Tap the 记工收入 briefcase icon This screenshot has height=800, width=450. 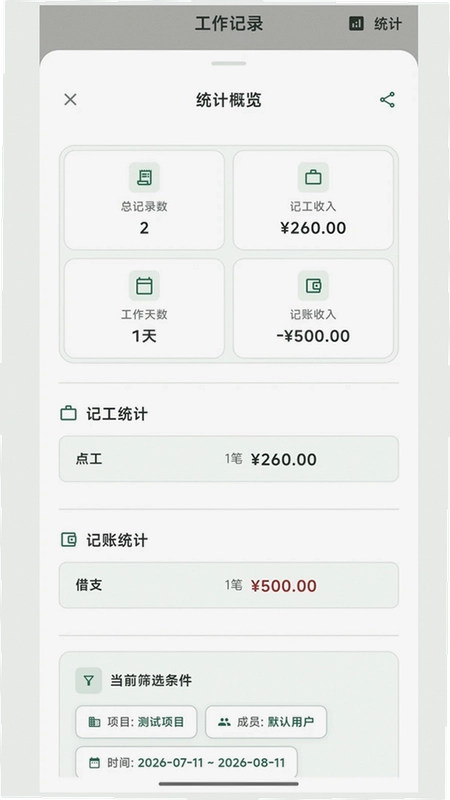click(313, 178)
